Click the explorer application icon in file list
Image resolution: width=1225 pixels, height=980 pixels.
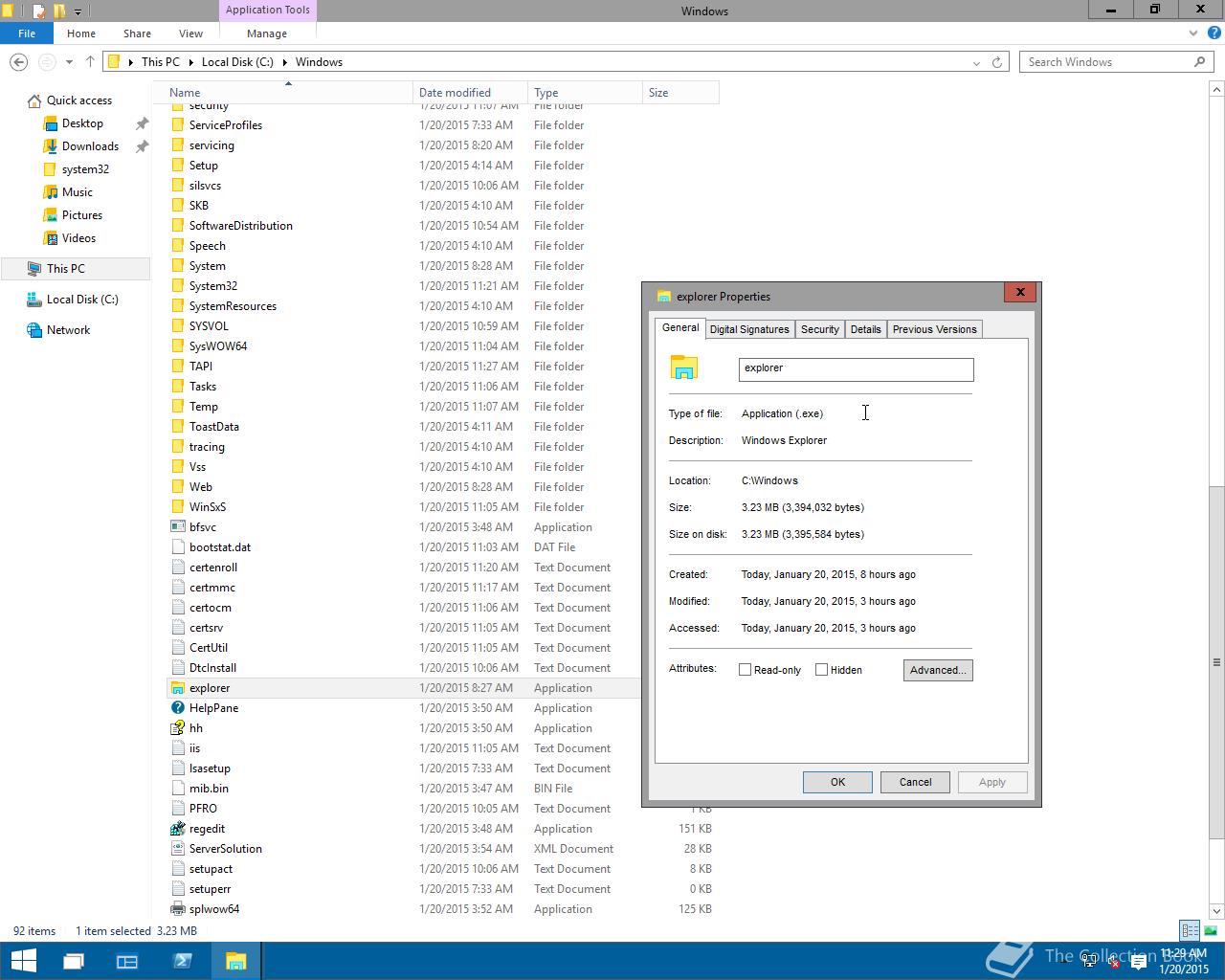[178, 688]
